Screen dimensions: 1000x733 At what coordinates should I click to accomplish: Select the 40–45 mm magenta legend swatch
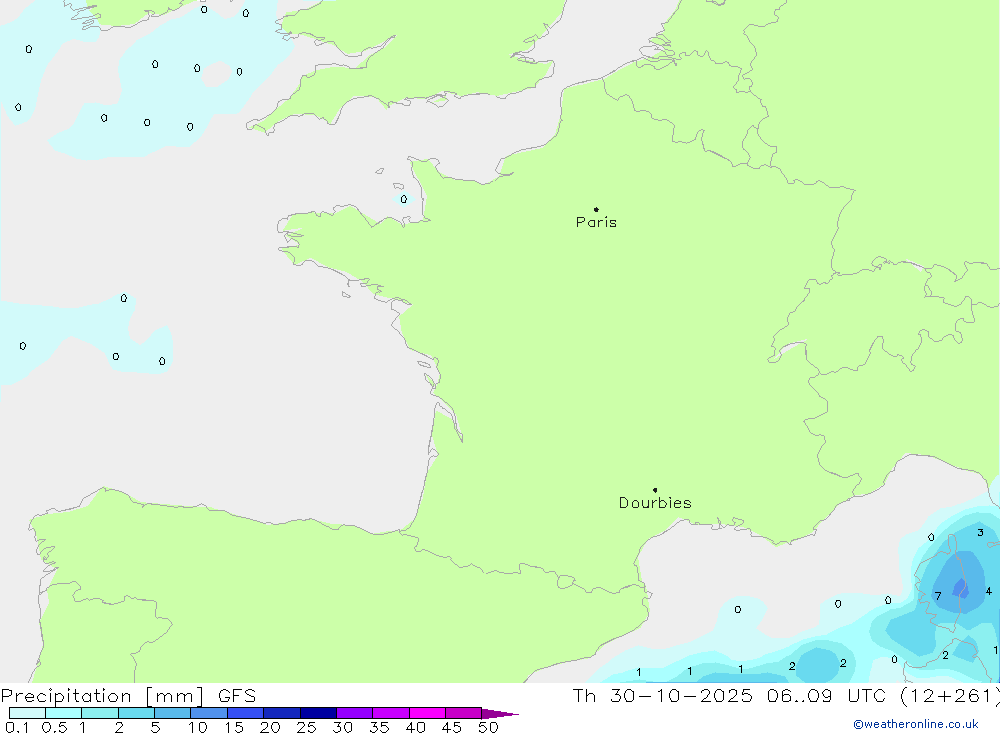point(427,713)
